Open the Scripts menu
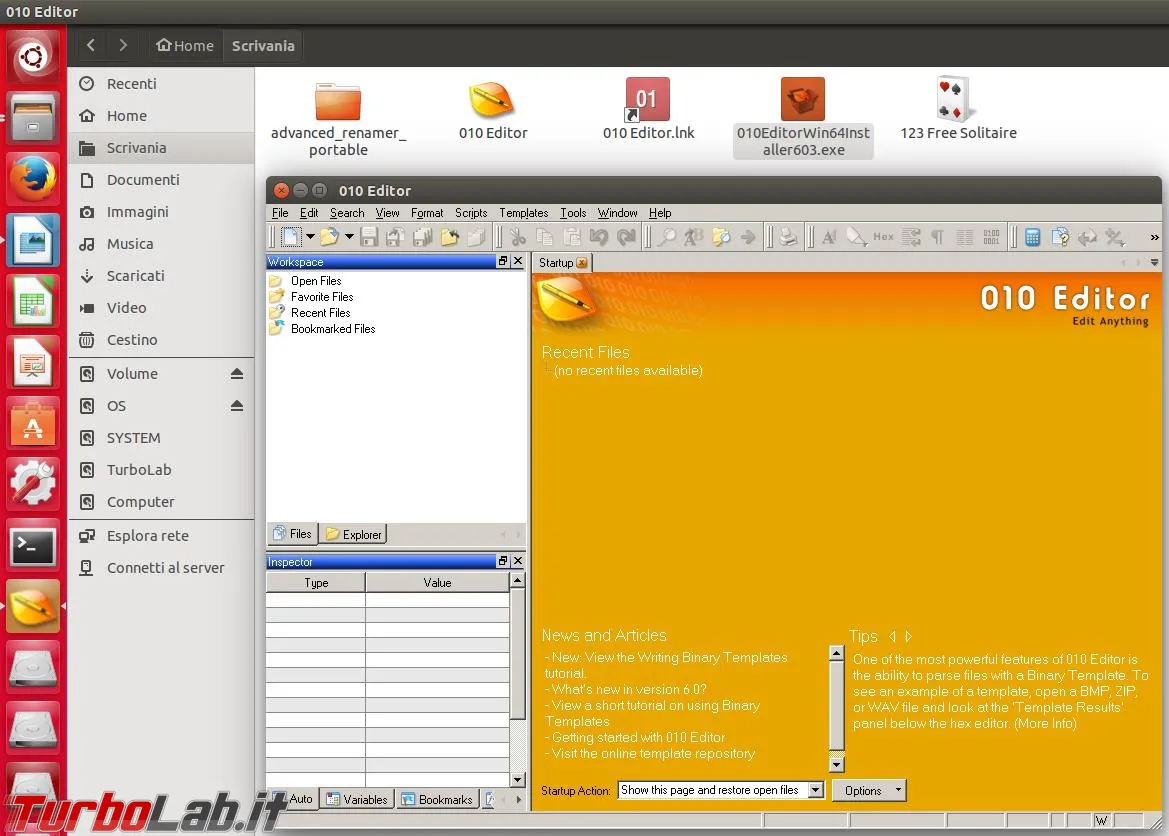The image size is (1169, 836). click(x=471, y=213)
